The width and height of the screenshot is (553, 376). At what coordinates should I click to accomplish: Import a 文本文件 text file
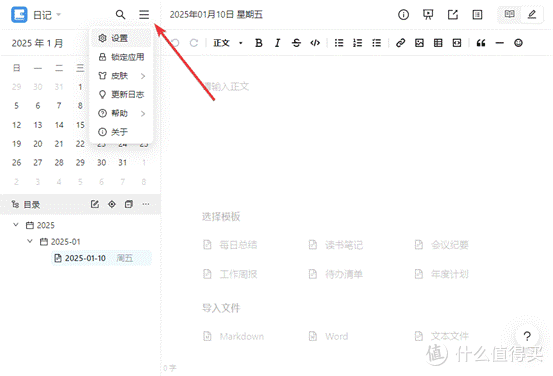tap(441, 336)
